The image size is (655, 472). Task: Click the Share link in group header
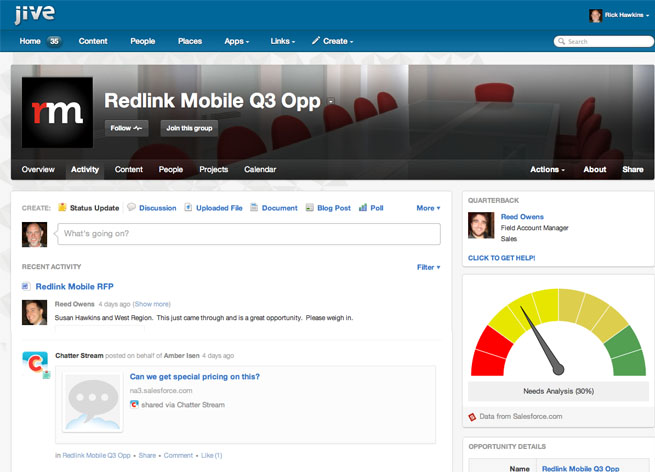pyautogui.click(x=632, y=169)
